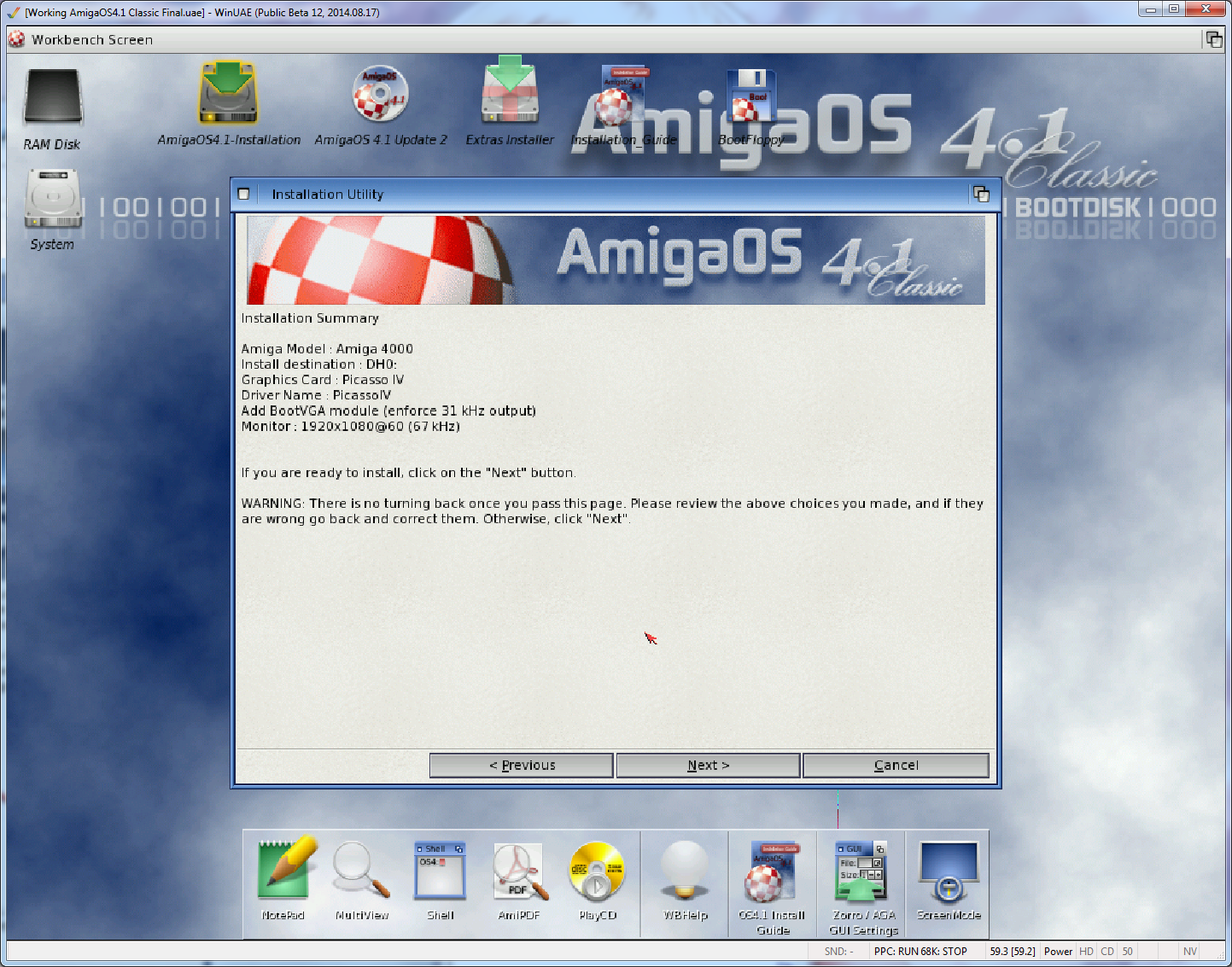Click the Add BootVGA module line

388,411
